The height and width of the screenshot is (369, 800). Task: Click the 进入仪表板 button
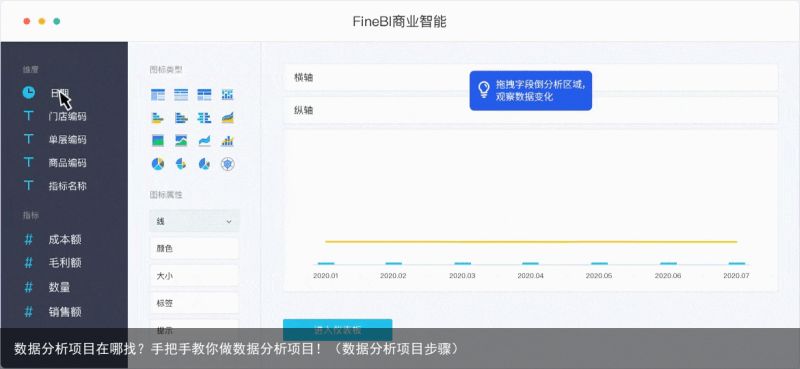(338, 330)
